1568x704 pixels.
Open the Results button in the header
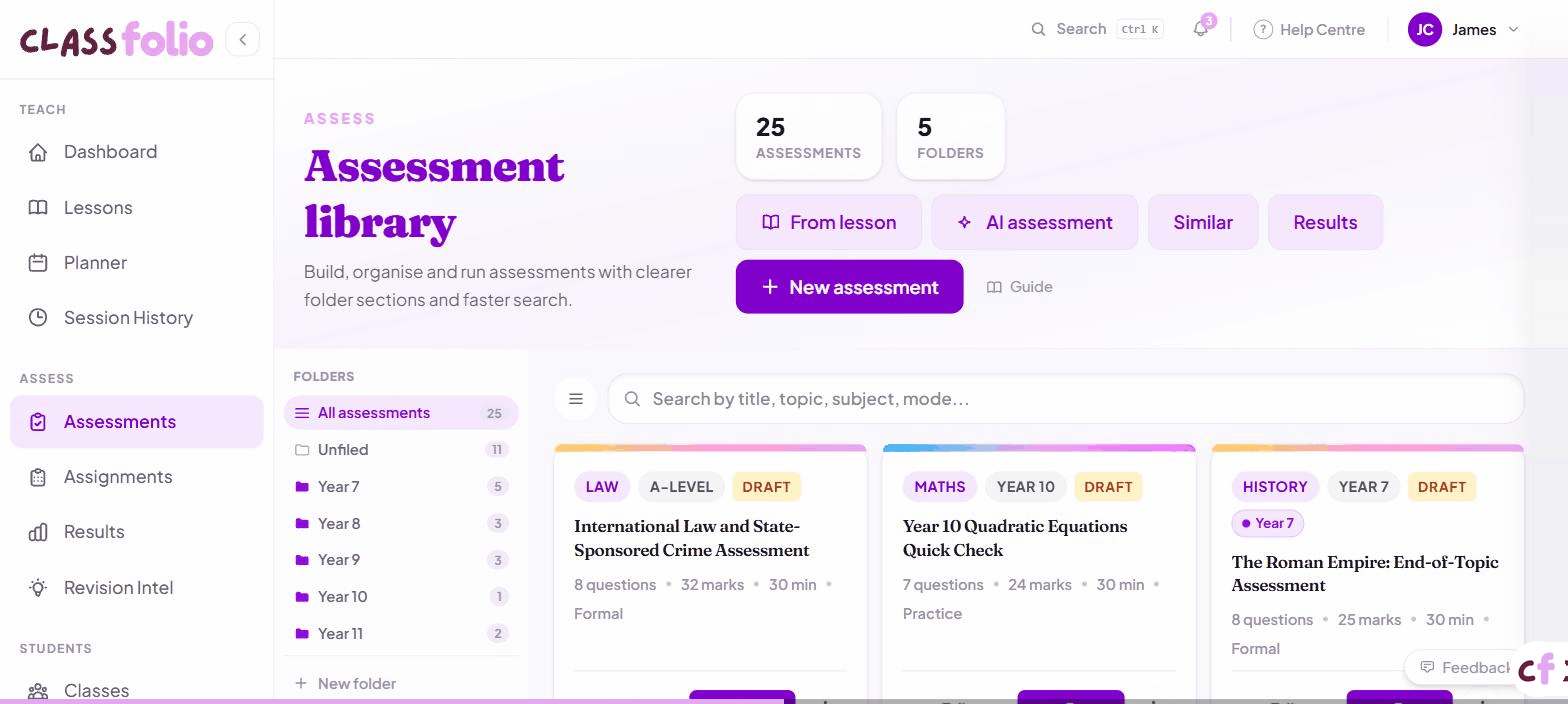point(1325,222)
